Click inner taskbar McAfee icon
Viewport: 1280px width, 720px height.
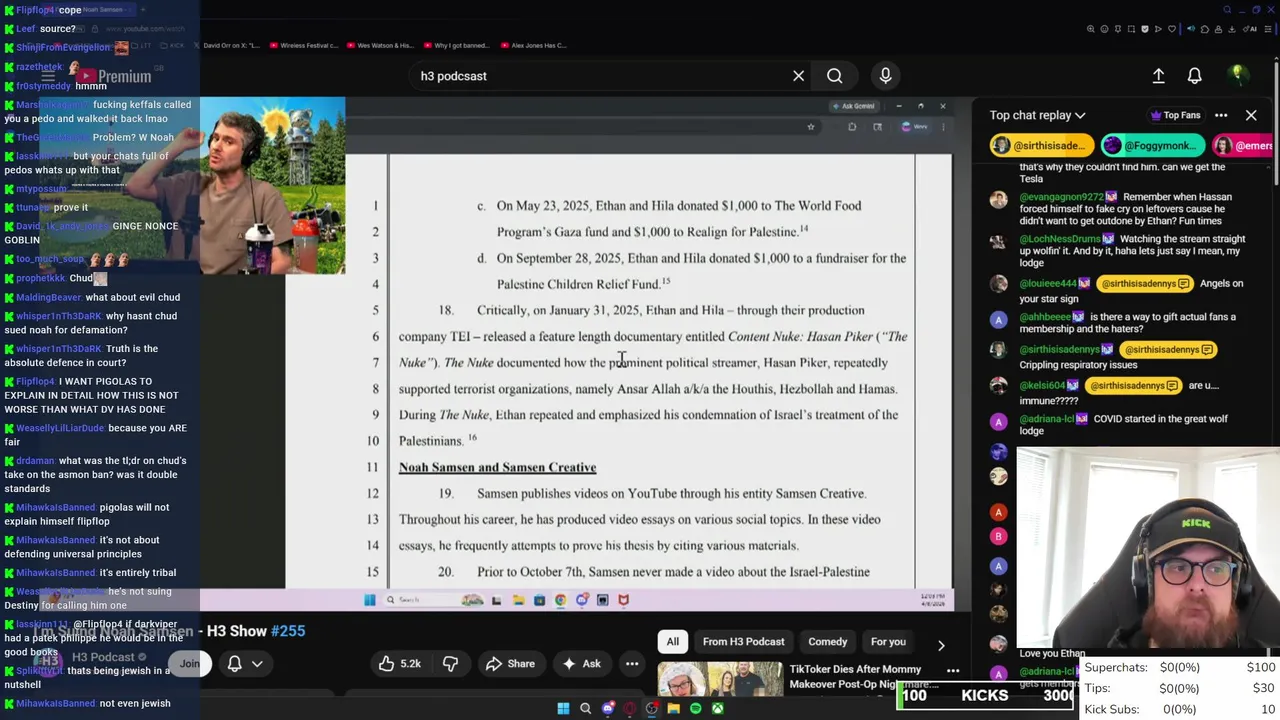click(x=623, y=600)
